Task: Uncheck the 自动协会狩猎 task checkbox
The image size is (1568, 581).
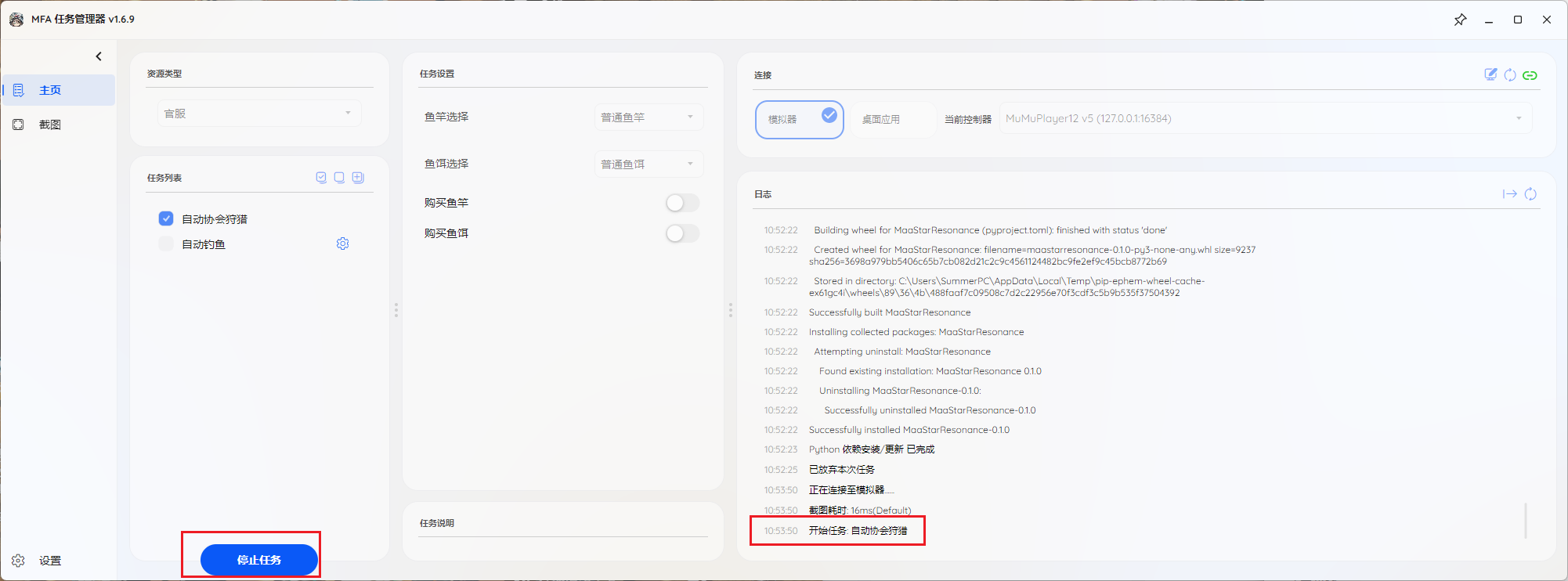Action: [166, 218]
